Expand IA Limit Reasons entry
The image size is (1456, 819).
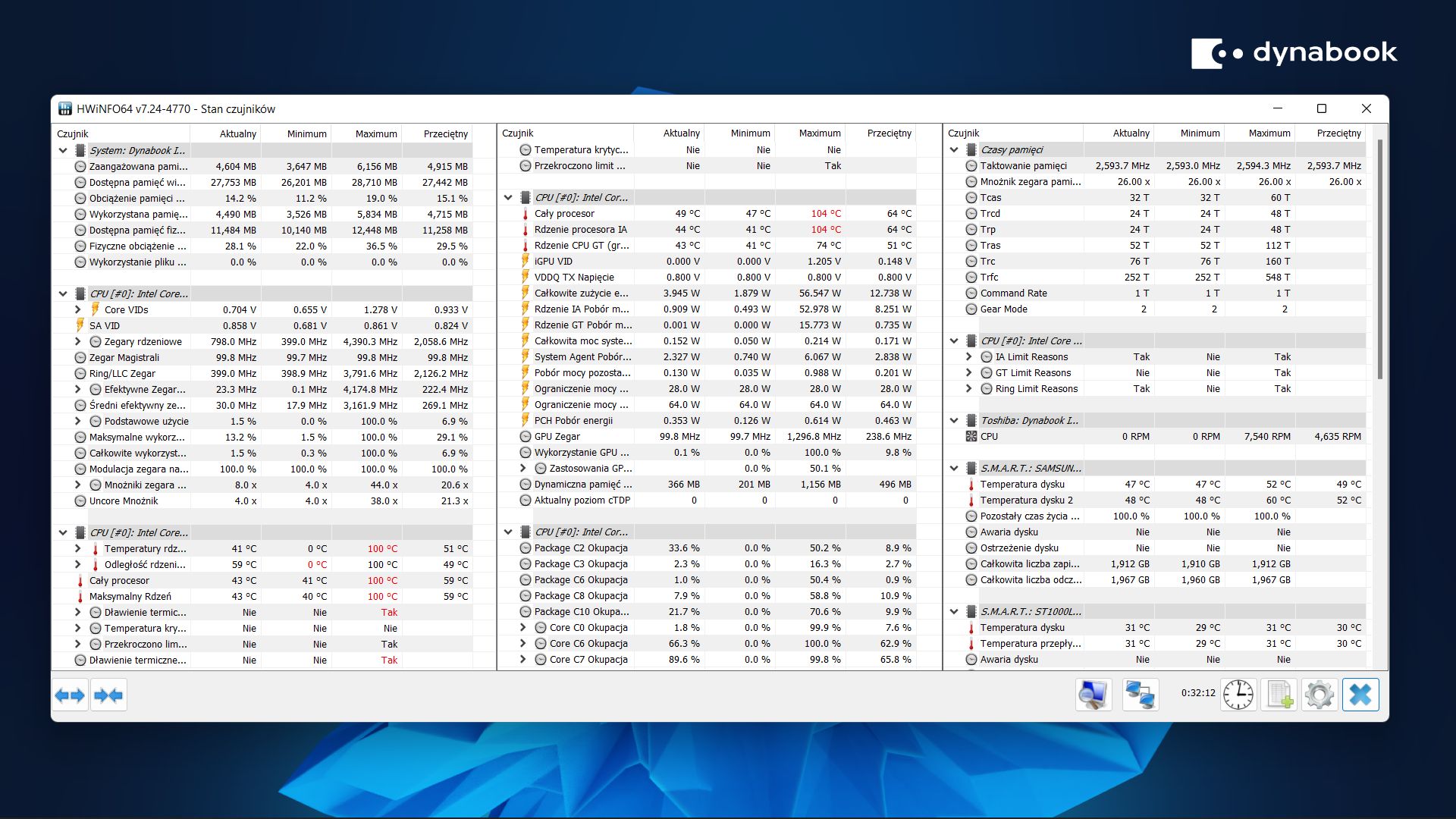(968, 356)
